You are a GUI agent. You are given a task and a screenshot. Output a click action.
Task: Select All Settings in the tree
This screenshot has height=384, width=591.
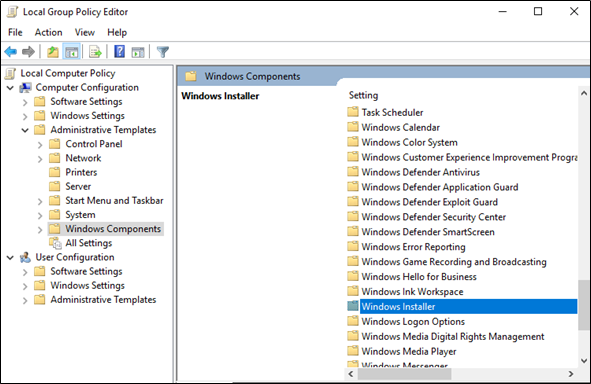tap(89, 243)
